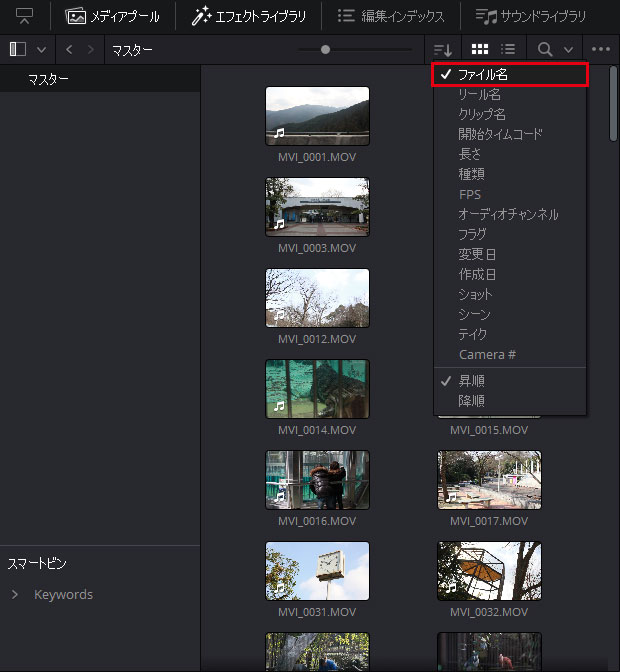The image size is (620, 672).
Task: Open the エフェクトライブラリ panel
Action: tap(249, 16)
